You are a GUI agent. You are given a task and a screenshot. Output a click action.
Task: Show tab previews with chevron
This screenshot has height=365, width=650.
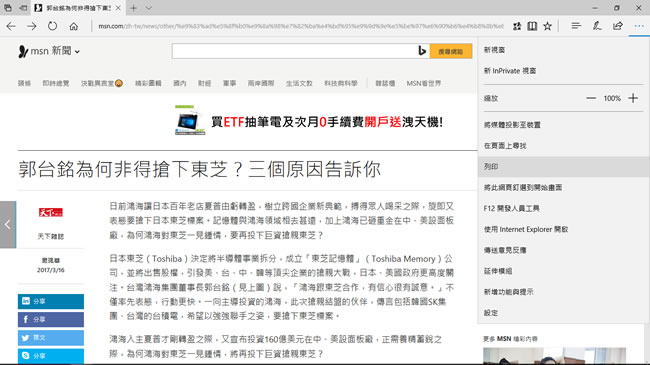149,8
